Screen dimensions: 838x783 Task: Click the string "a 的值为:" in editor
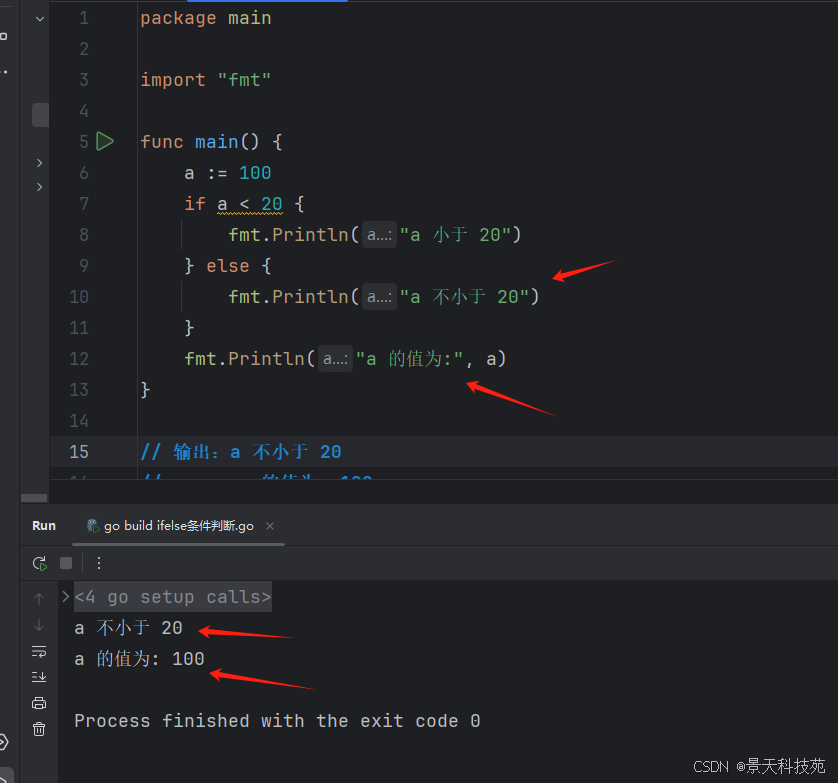409,359
